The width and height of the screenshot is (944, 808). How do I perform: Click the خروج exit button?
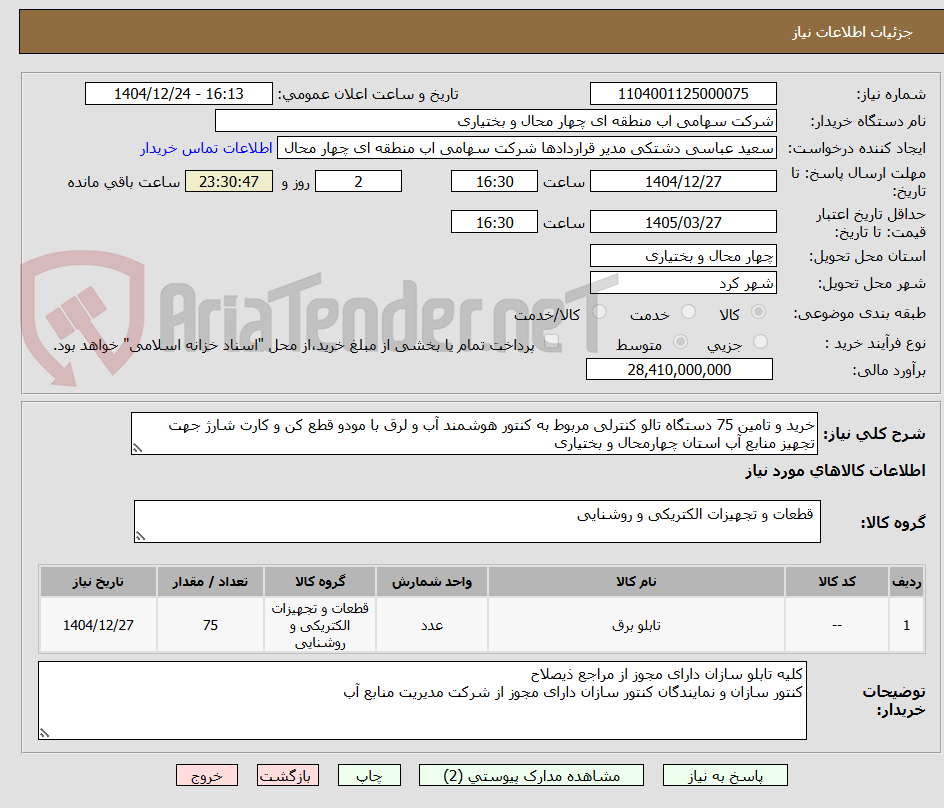pos(206,775)
